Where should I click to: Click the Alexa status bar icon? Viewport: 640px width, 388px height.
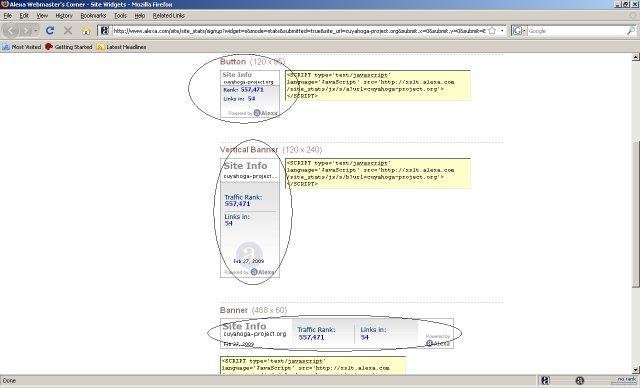(545, 381)
